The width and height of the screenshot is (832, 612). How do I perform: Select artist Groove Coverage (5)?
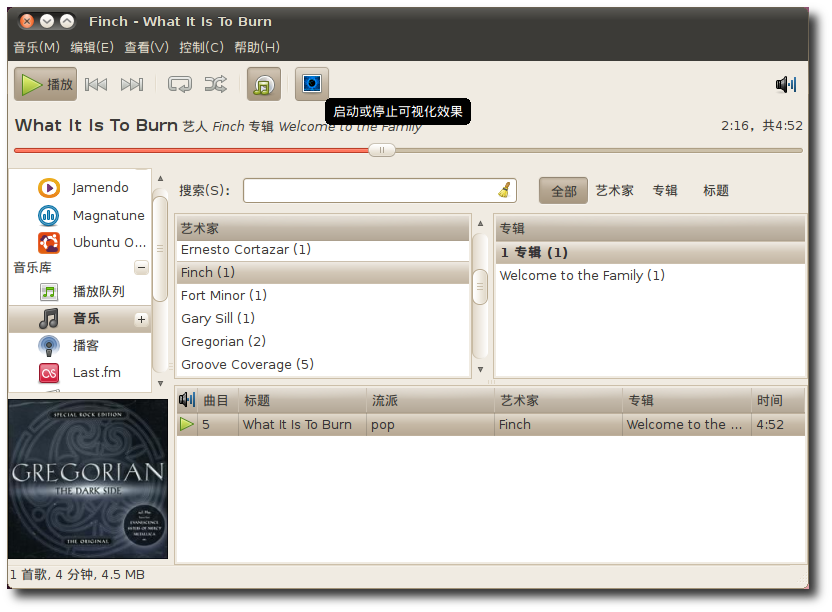click(x=323, y=365)
